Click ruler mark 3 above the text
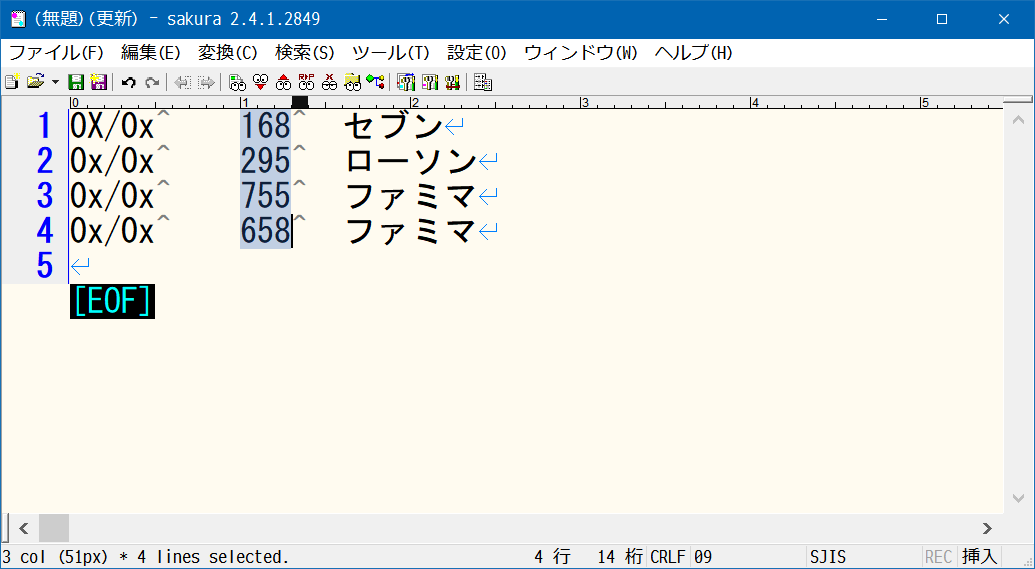 (584, 102)
